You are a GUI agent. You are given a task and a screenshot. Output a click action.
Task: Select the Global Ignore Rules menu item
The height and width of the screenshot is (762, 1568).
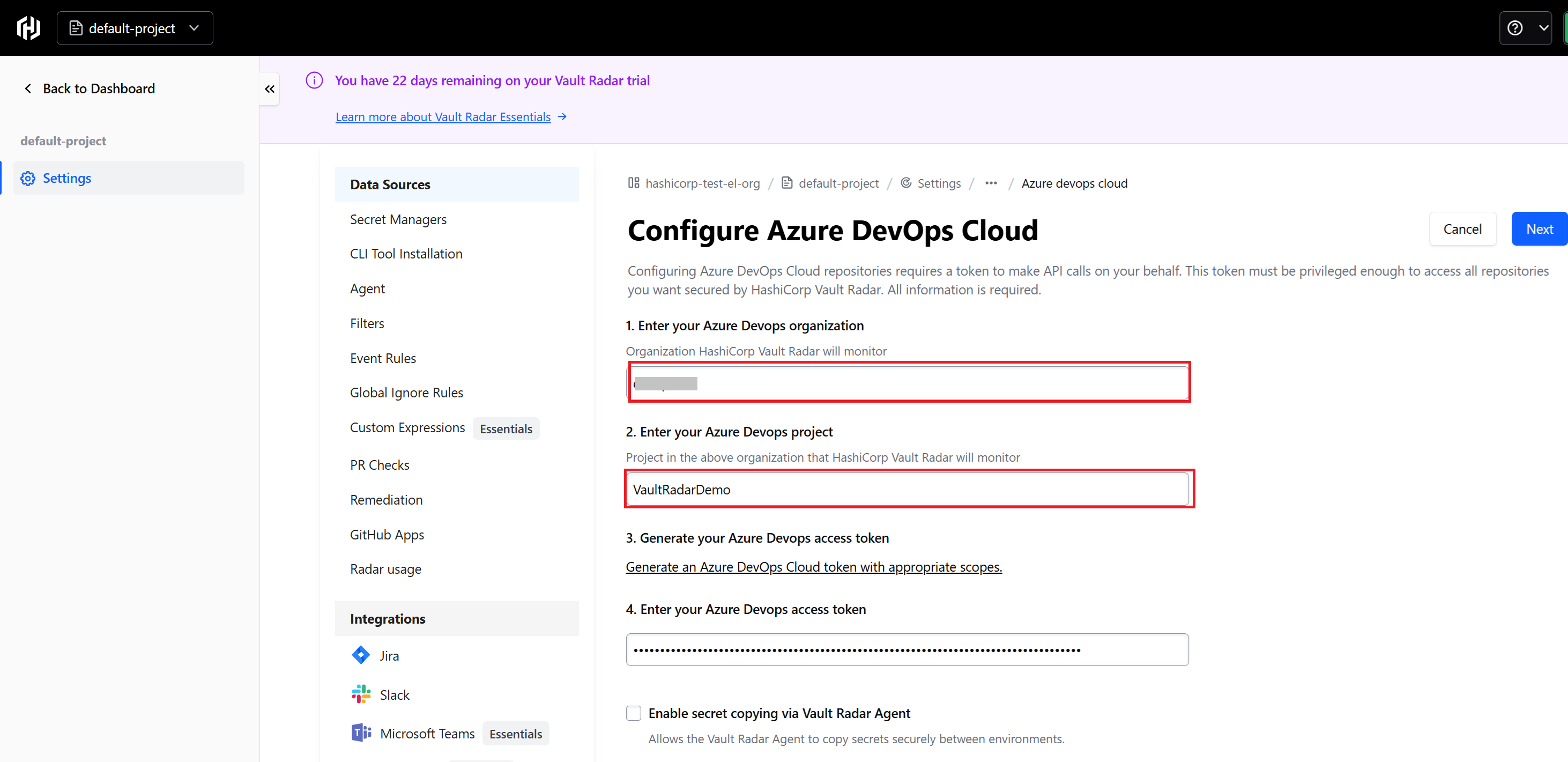click(406, 393)
